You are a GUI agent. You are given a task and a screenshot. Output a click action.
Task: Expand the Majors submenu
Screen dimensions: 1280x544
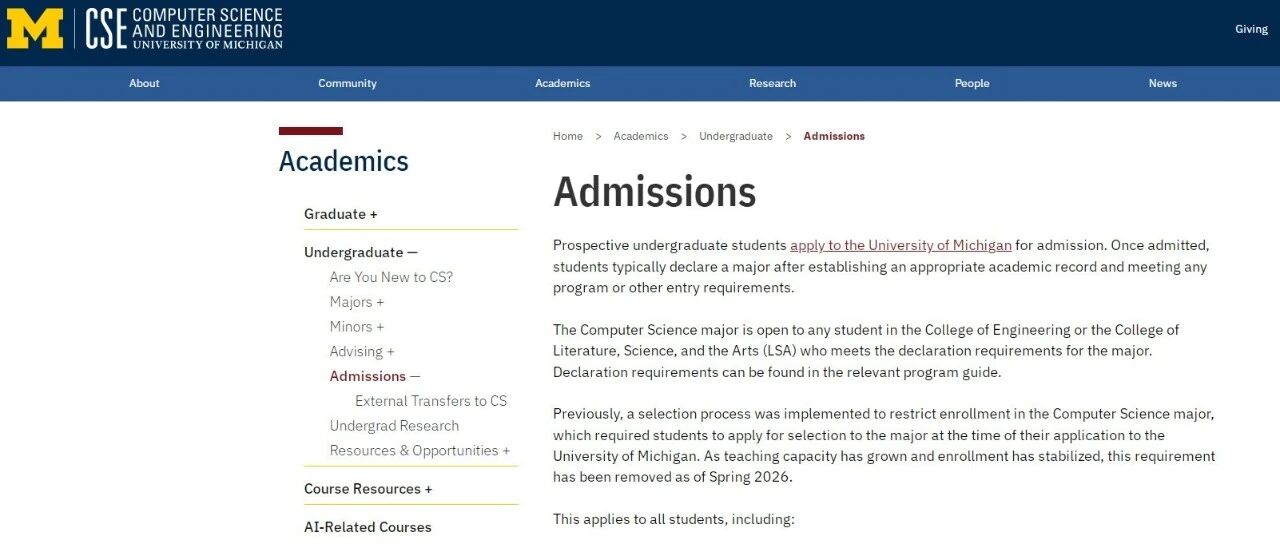(380, 302)
